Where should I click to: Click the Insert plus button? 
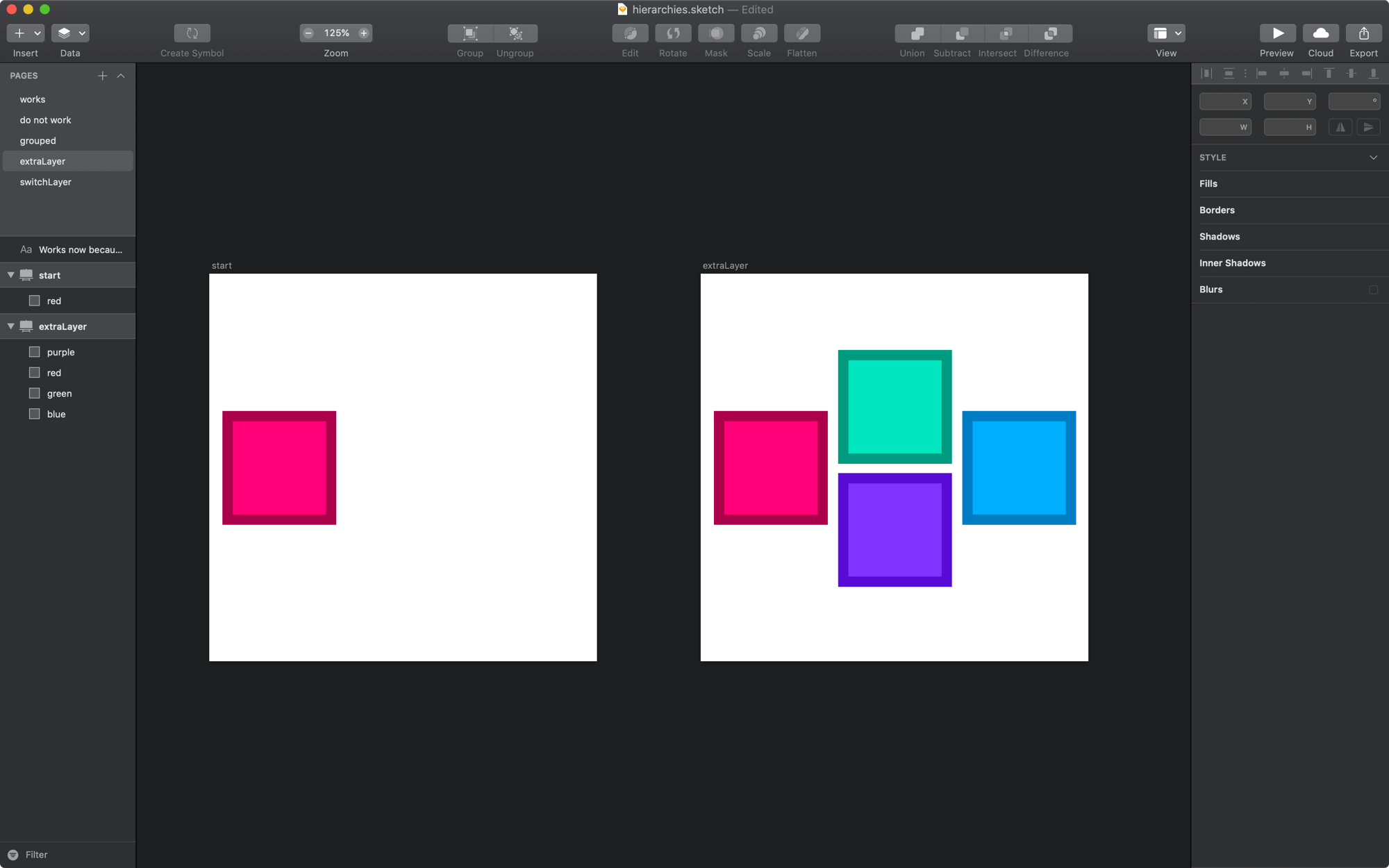tap(19, 33)
